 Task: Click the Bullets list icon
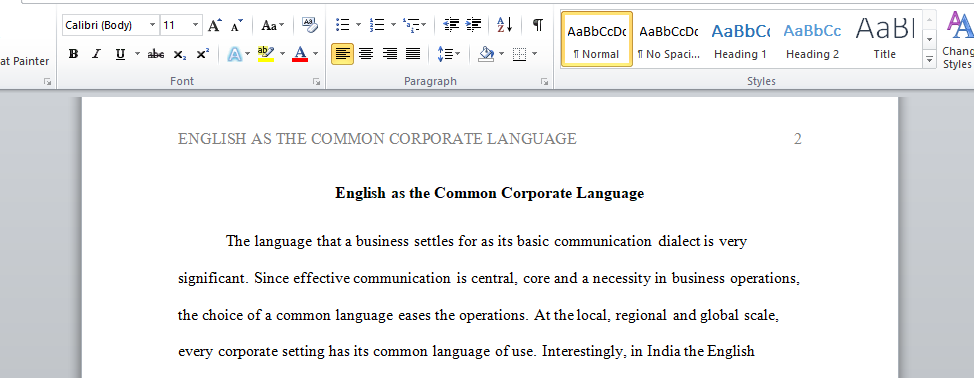tap(342, 25)
